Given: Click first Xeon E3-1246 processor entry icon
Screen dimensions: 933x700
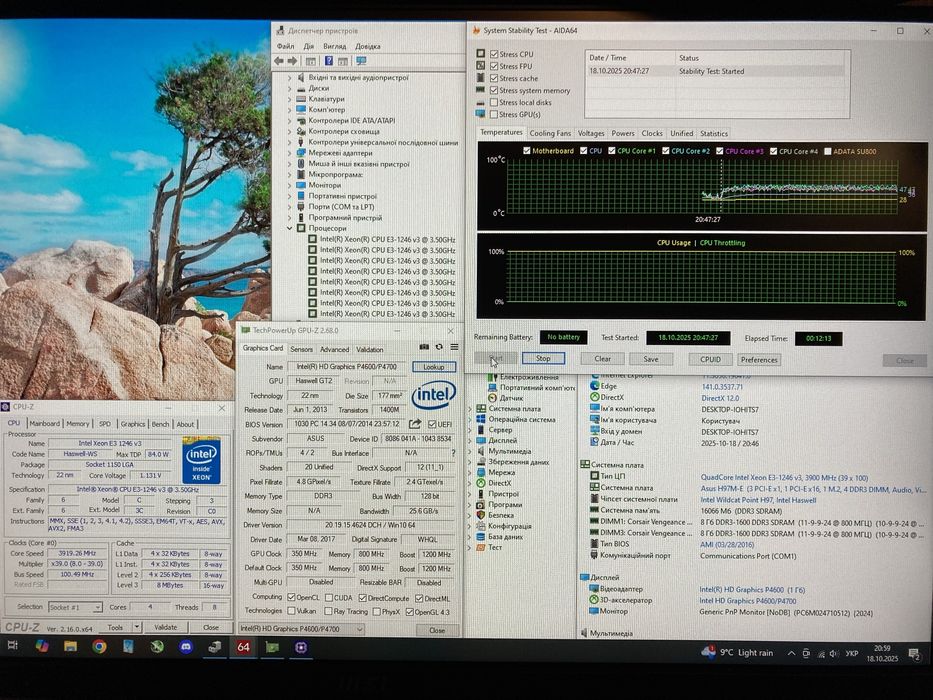Looking at the screenshot, I should [312, 239].
